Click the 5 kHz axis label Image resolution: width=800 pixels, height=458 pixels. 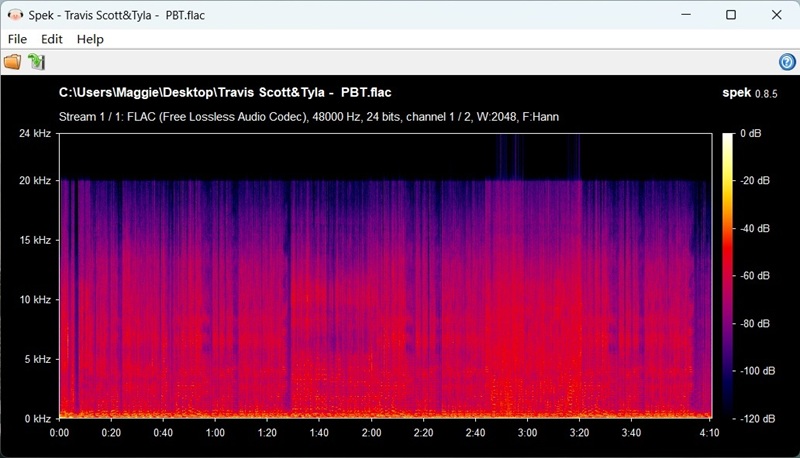pyautogui.click(x=37, y=359)
